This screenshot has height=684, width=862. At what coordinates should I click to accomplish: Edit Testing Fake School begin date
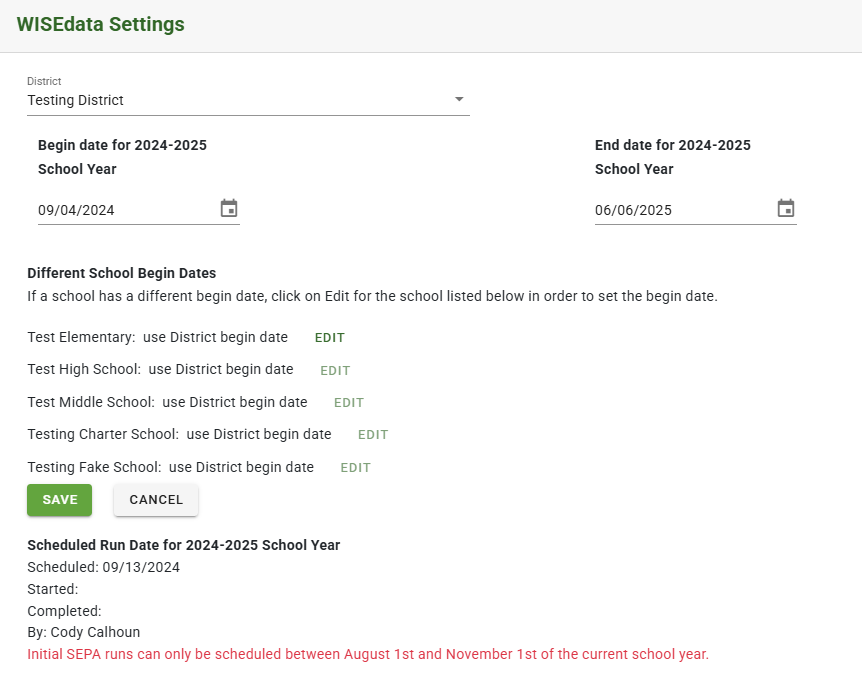click(x=355, y=467)
